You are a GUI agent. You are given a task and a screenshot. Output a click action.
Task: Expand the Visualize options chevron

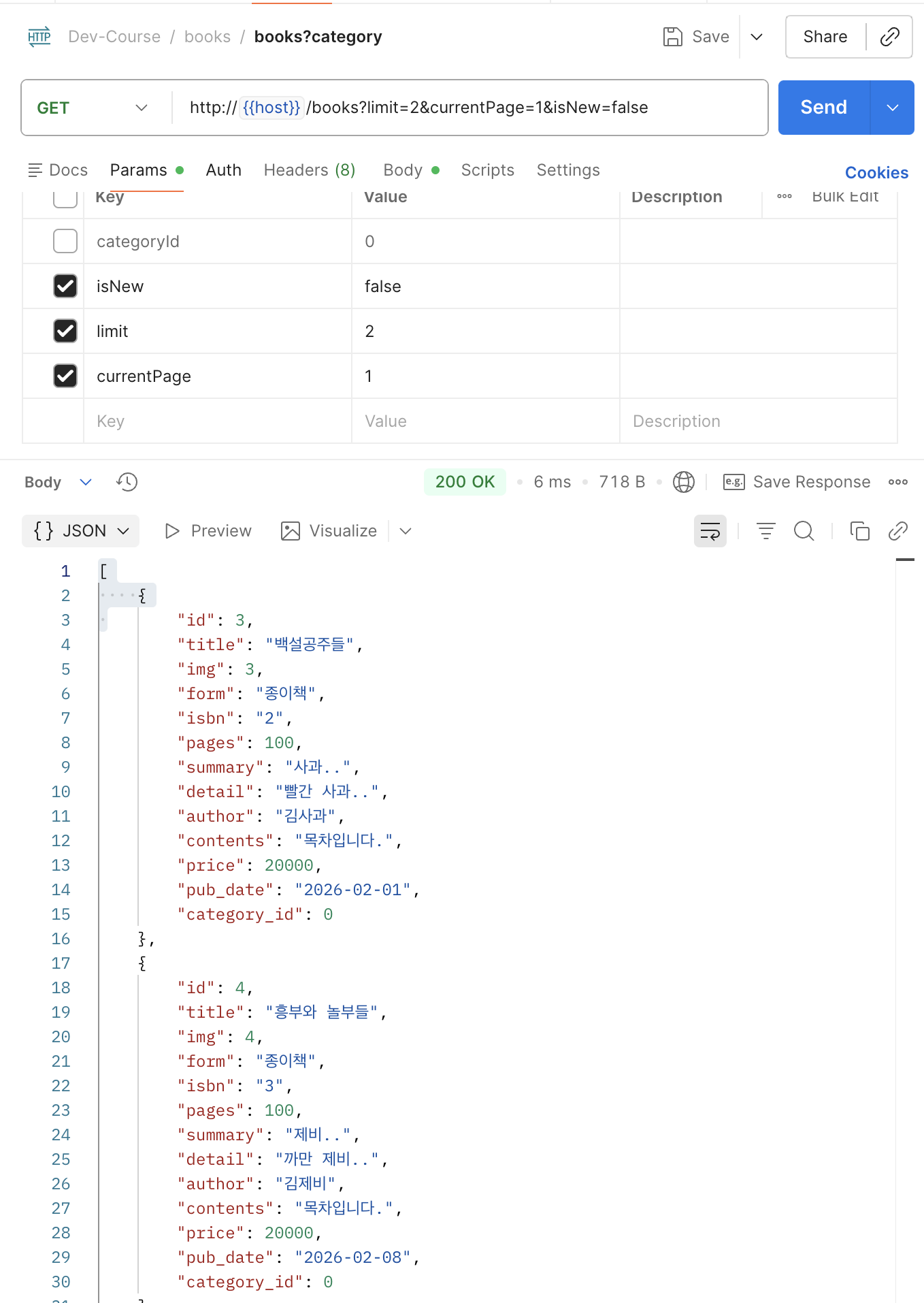406,531
